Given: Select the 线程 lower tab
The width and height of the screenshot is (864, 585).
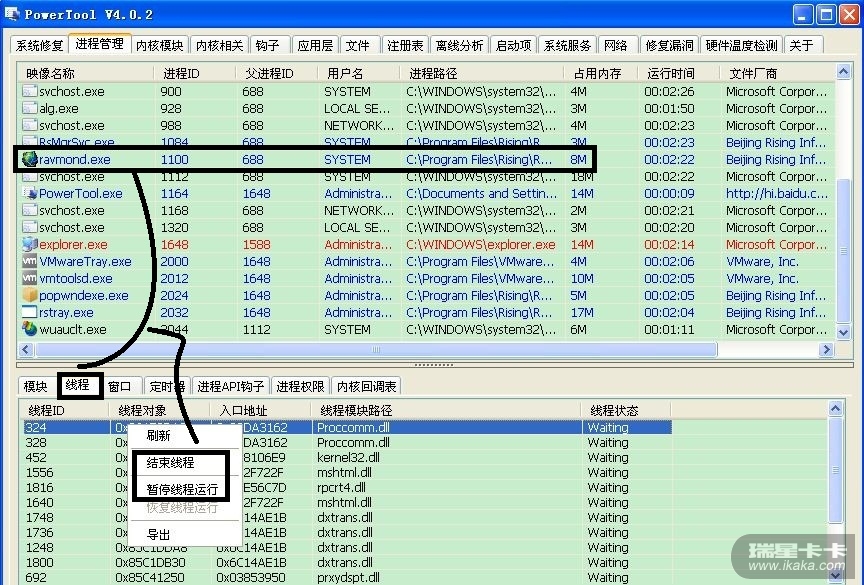Looking at the screenshot, I should [x=78, y=384].
